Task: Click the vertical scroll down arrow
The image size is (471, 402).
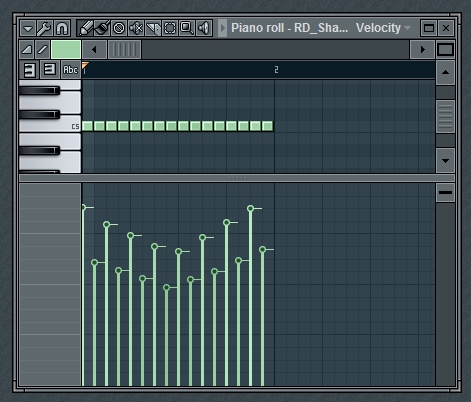Action: [445, 161]
